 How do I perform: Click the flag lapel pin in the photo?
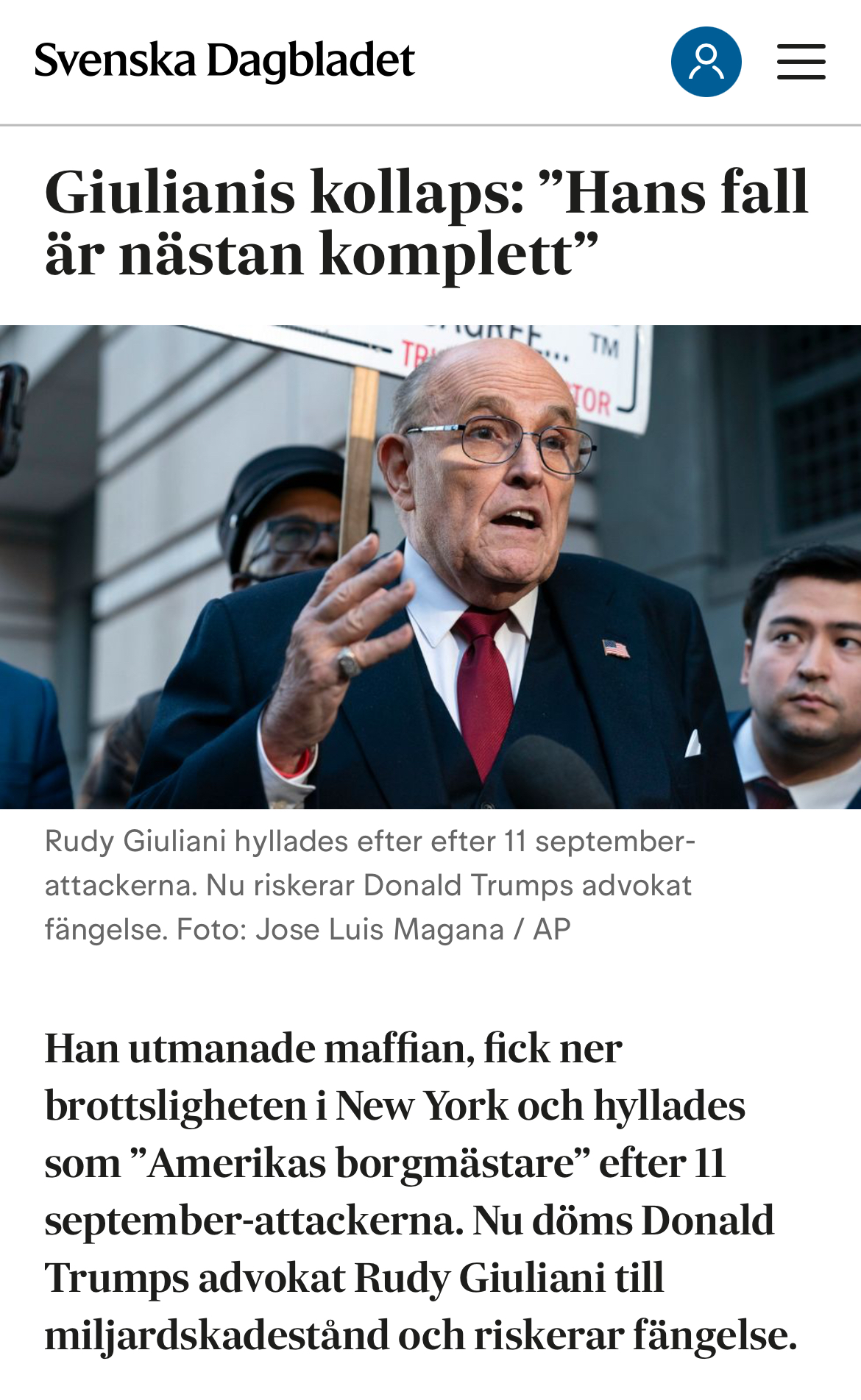click(x=616, y=648)
